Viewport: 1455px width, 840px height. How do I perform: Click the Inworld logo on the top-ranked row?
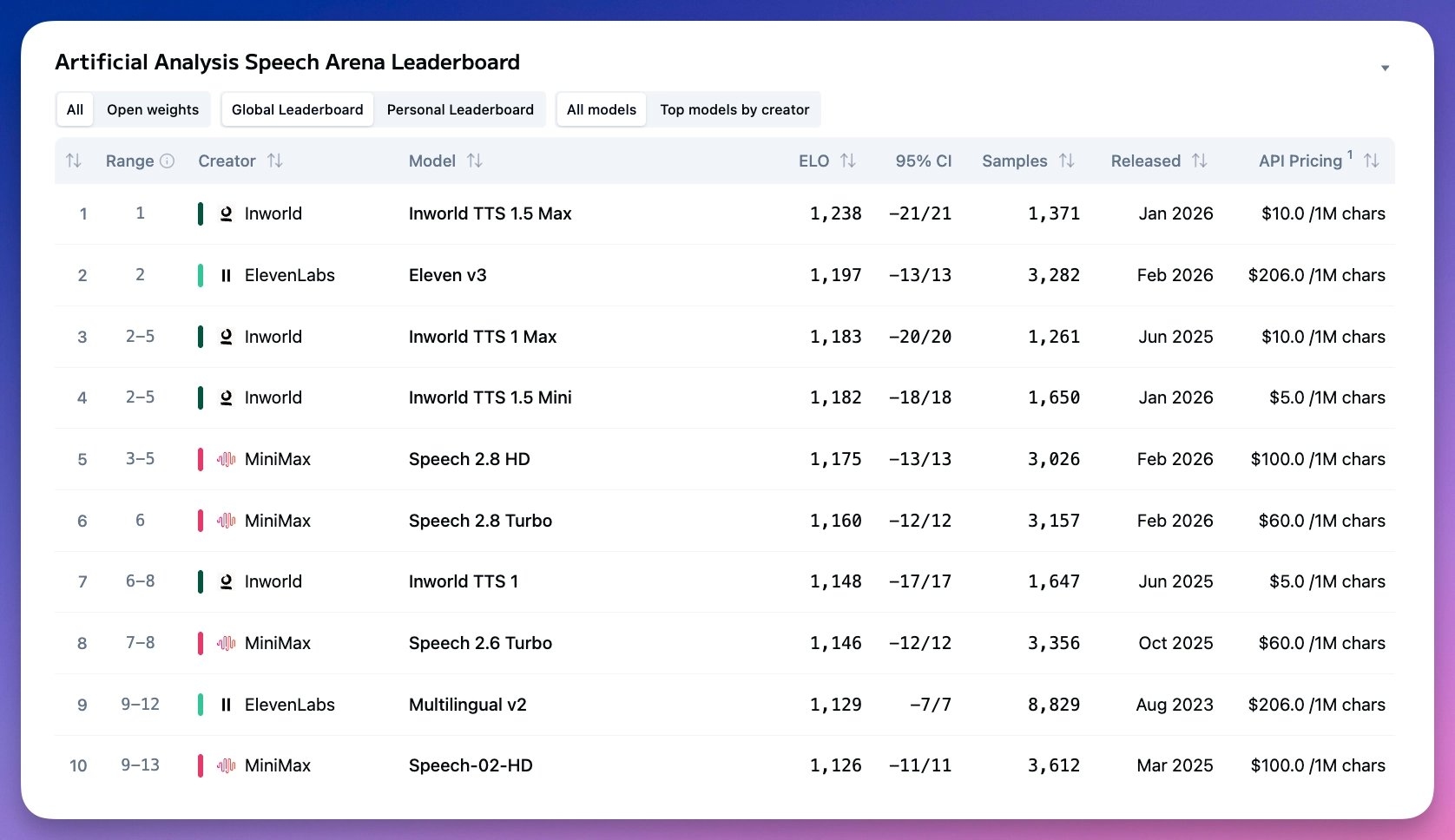coord(226,213)
